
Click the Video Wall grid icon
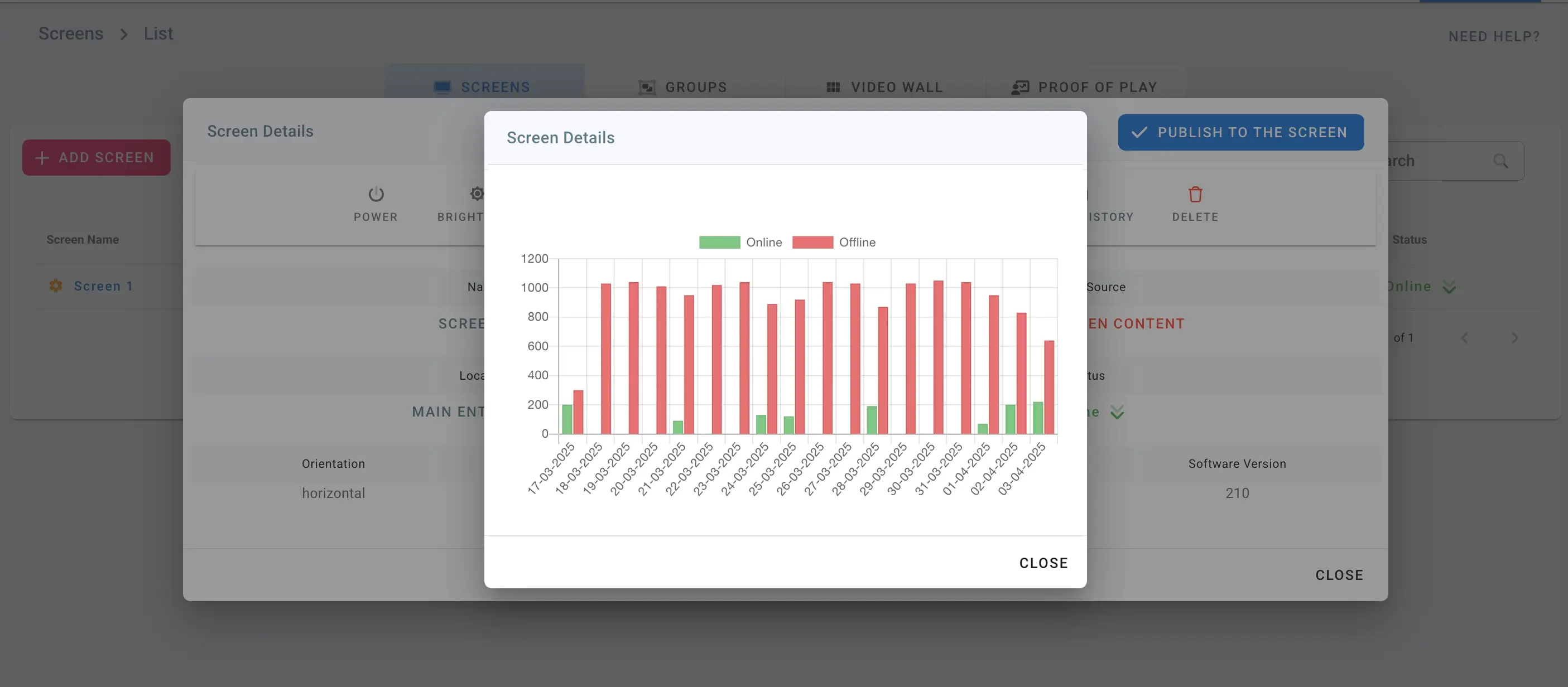point(833,86)
